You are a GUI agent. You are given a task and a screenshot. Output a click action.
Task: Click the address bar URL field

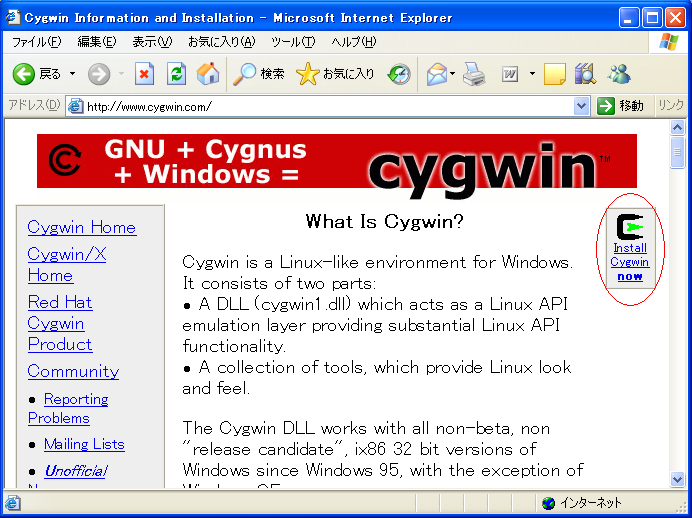click(329, 106)
